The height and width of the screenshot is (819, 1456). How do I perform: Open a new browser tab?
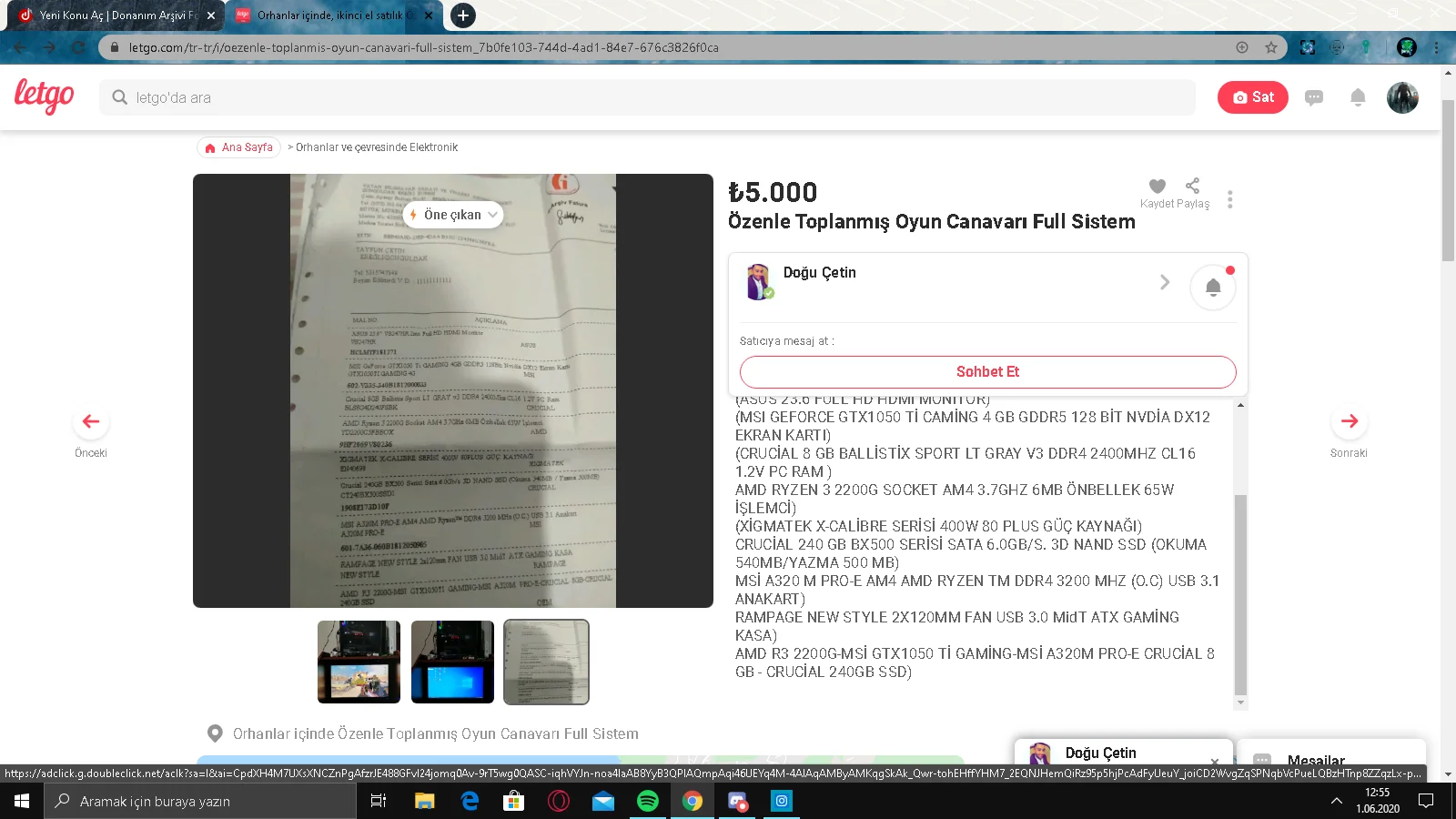[463, 15]
